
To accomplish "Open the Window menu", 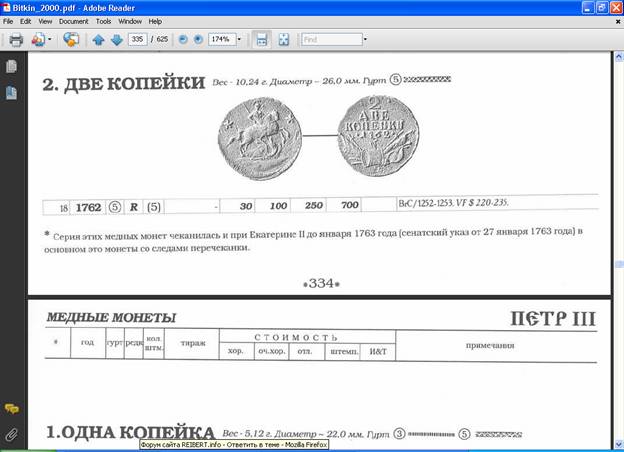I will pos(130,21).
